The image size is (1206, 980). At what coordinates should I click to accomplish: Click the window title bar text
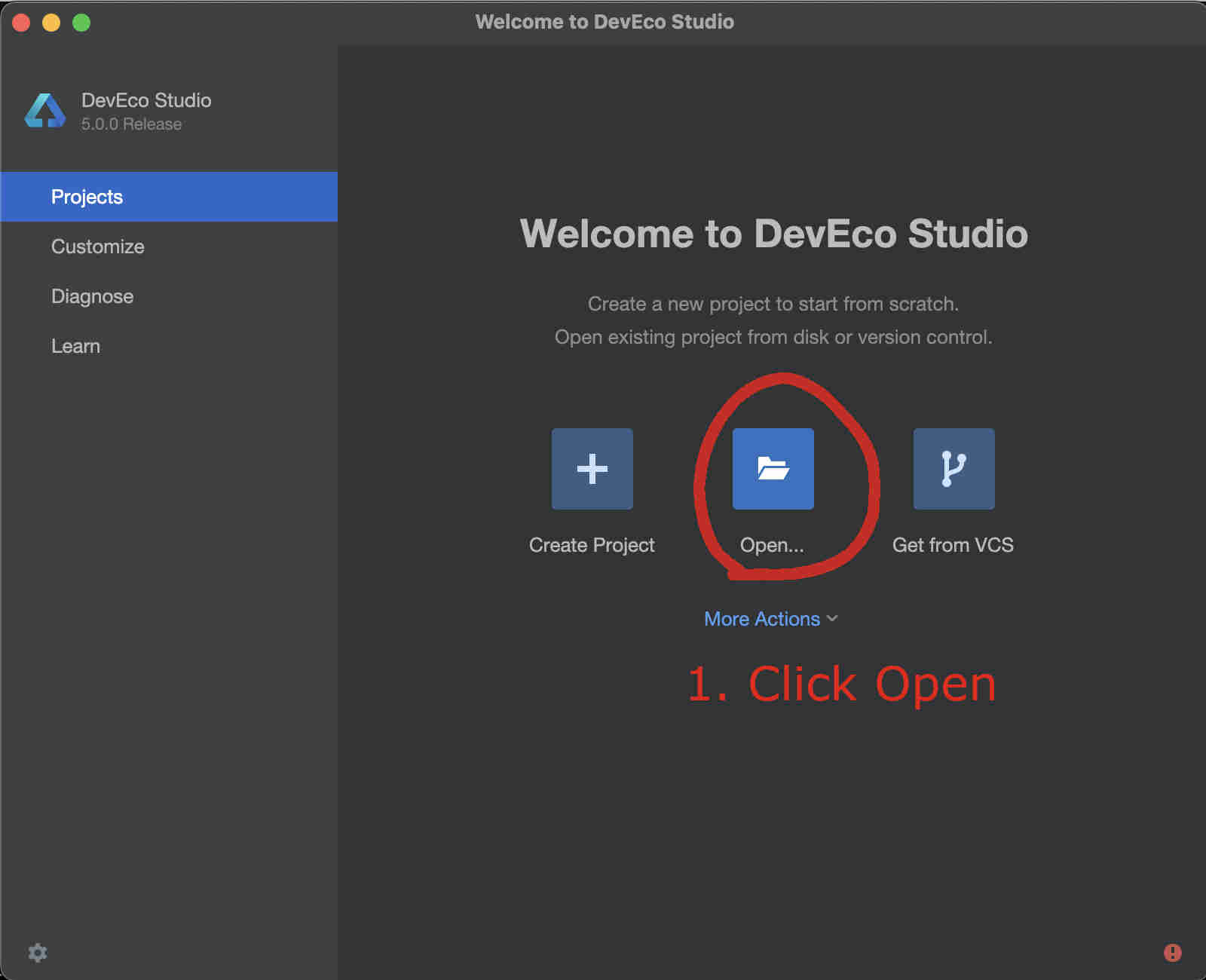pos(605,22)
